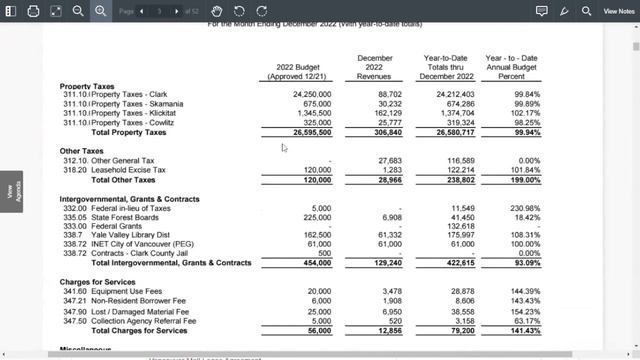This screenshot has width=640, height=360.
Task: Click 'Year - to - Date Annual Budget Percent' header
Action: click(511, 67)
